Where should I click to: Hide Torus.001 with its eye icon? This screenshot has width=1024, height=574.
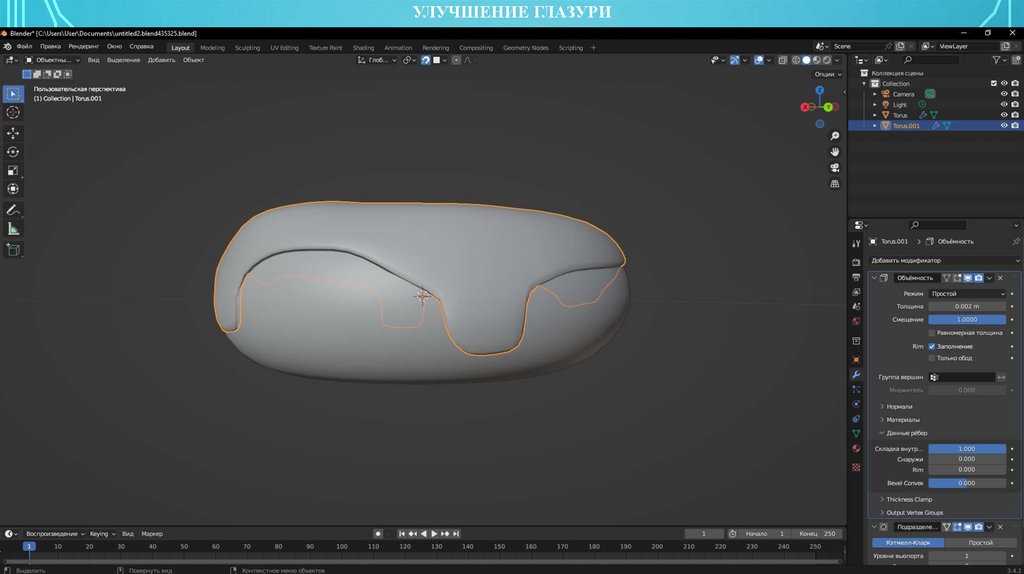pyautogui.click(x=1004, y=126)
